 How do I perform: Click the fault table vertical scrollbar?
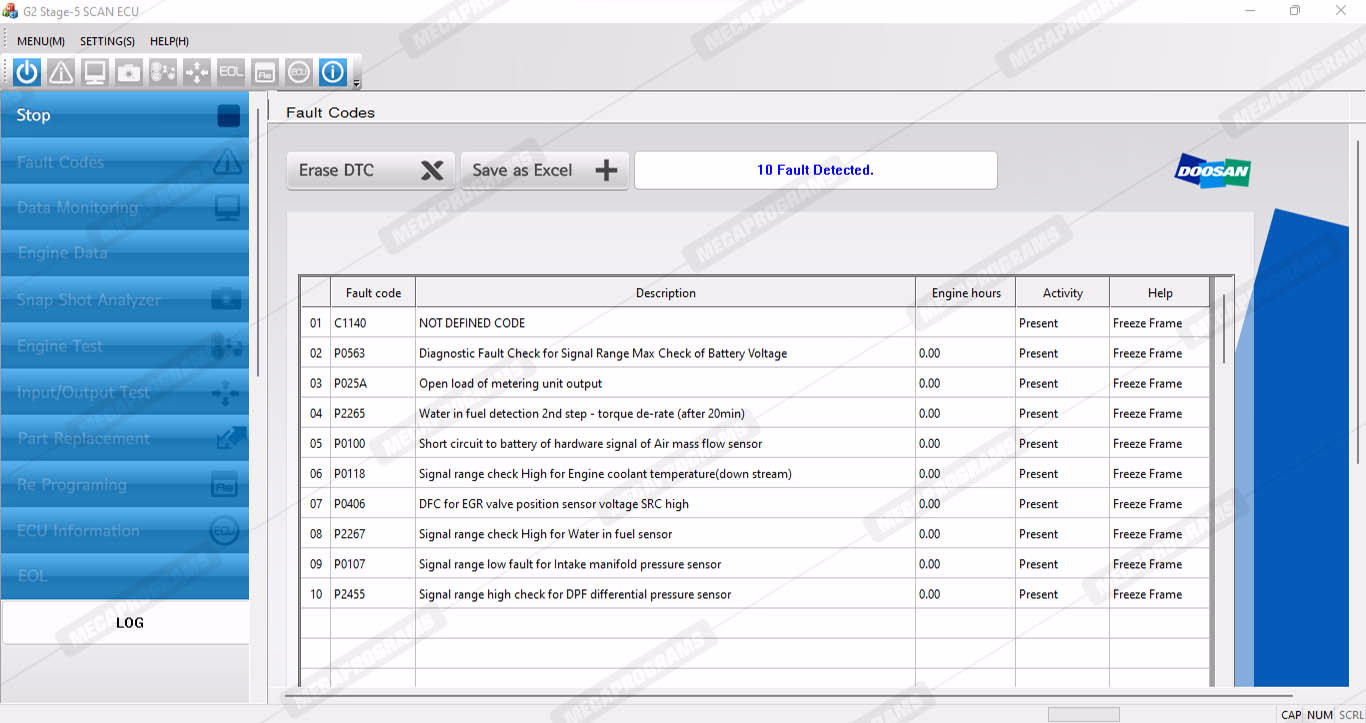click(1223, 328)
